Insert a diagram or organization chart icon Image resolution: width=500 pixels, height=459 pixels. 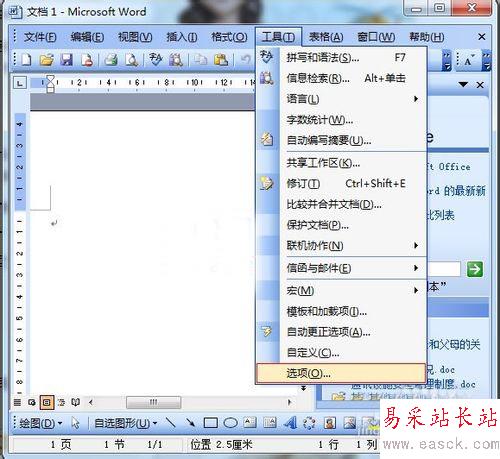(x=309, y=423)
